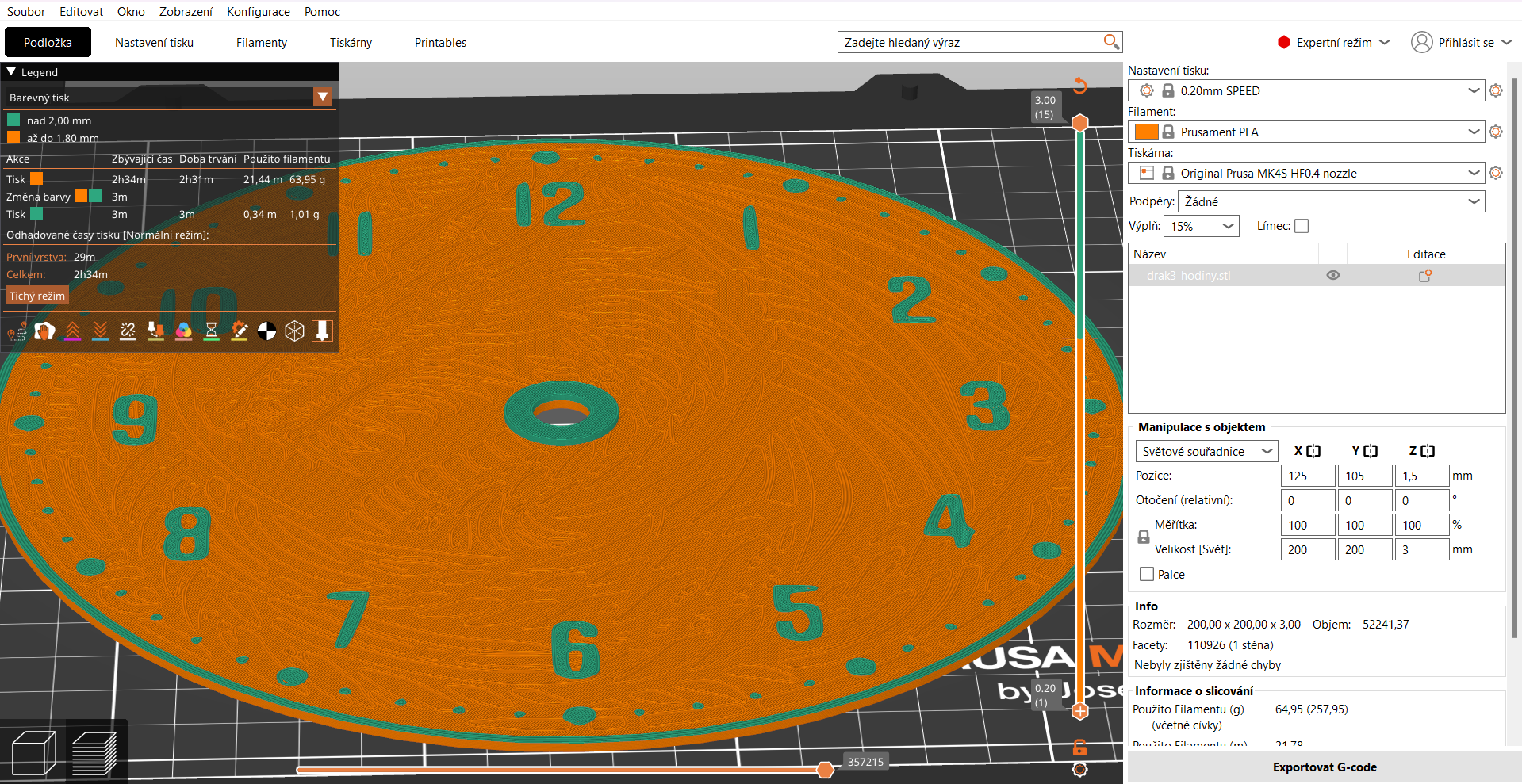The width and height of the screenshot is (1522, 784).
Task: Toggle shells wireframe cube icon
Action: click(x=294, y=331)
